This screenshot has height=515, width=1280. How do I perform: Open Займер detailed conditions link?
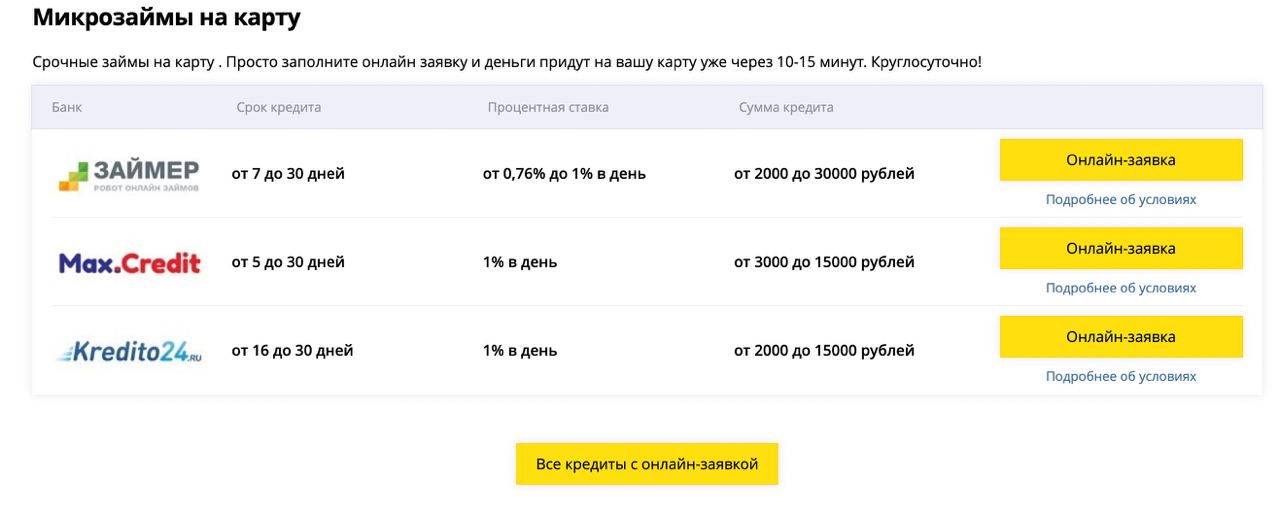click(1121, 199)
